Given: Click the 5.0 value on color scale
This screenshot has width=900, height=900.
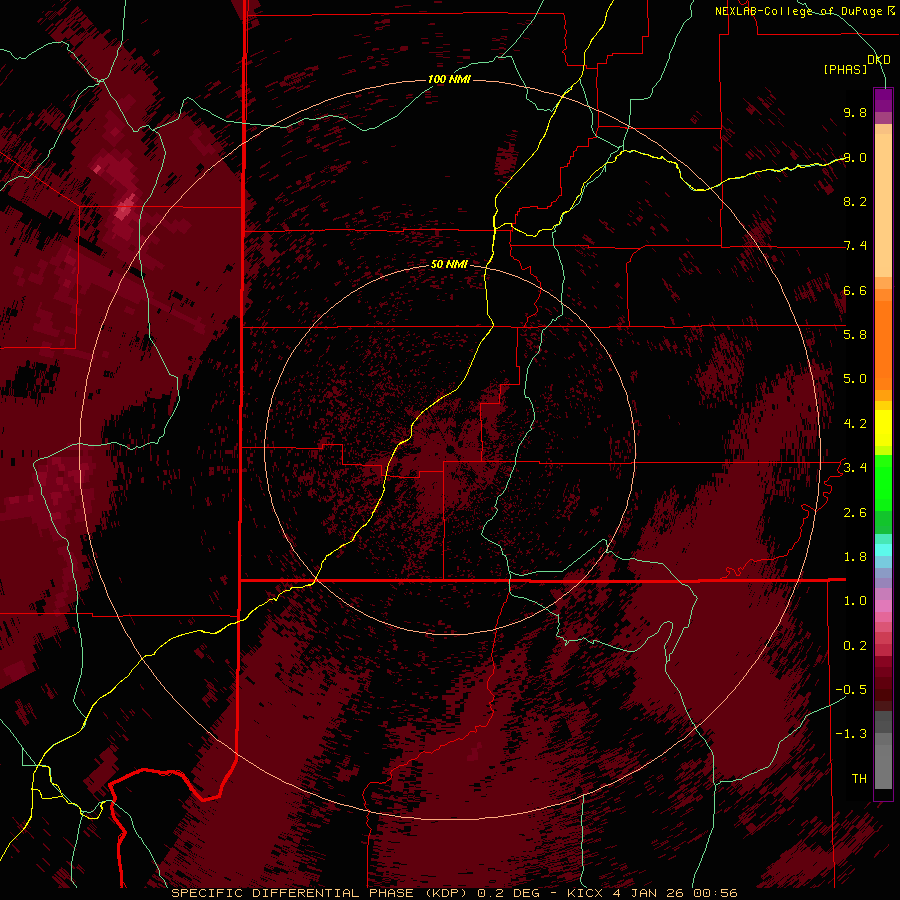Looking at the screenshot, I should coord(855,379).
